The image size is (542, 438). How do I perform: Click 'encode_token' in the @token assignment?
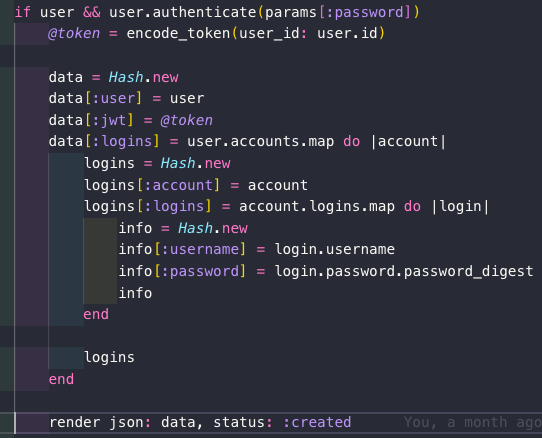178,34
